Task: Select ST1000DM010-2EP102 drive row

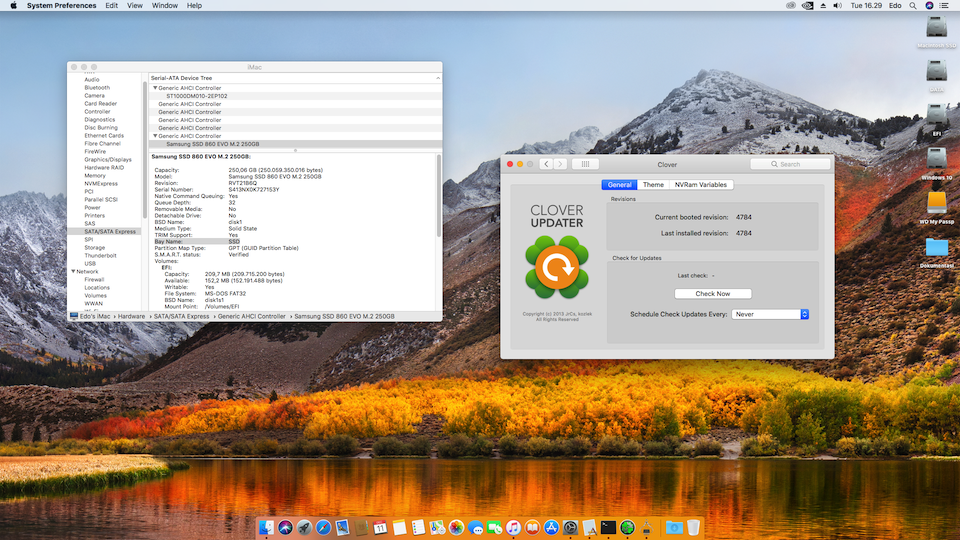Action: (x=295, y=96)
